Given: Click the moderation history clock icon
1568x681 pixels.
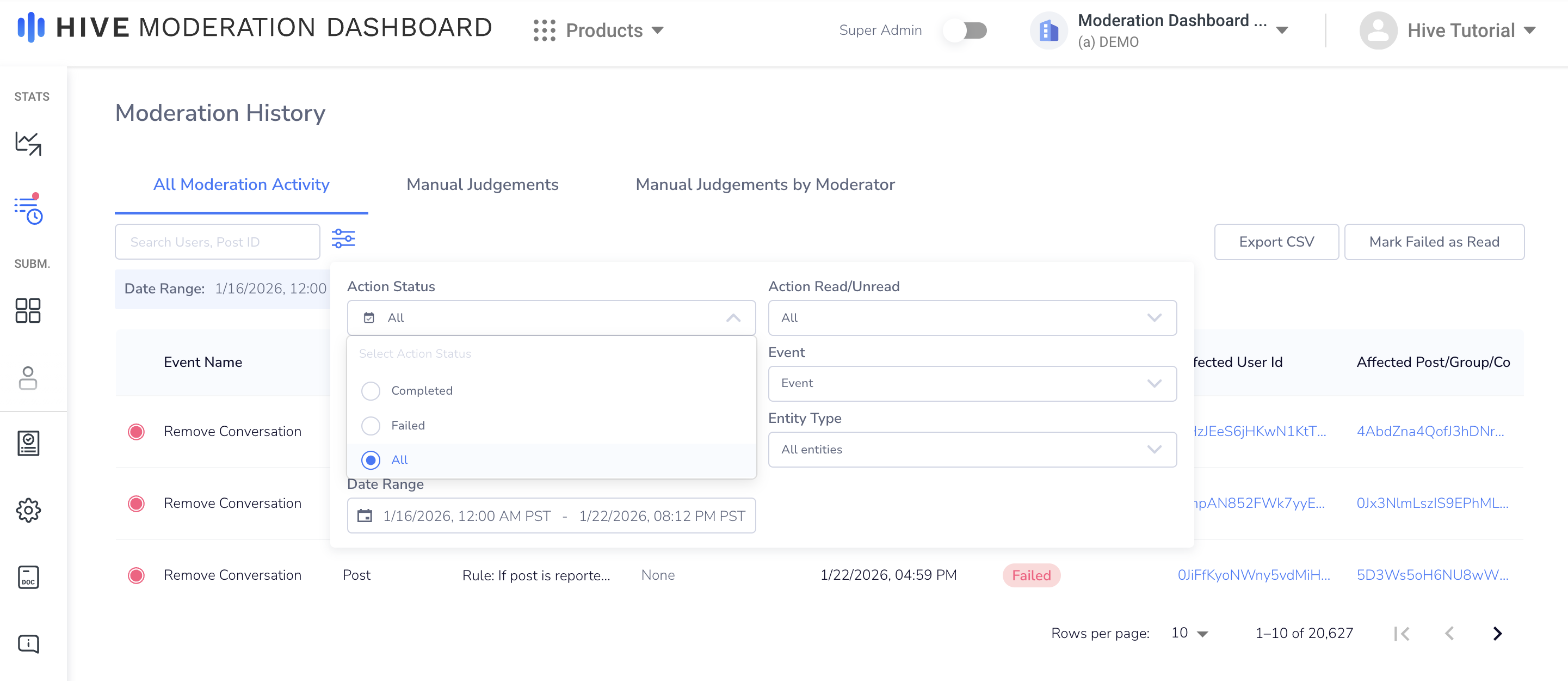Looking at the screenshot, I should pos(28,210).
